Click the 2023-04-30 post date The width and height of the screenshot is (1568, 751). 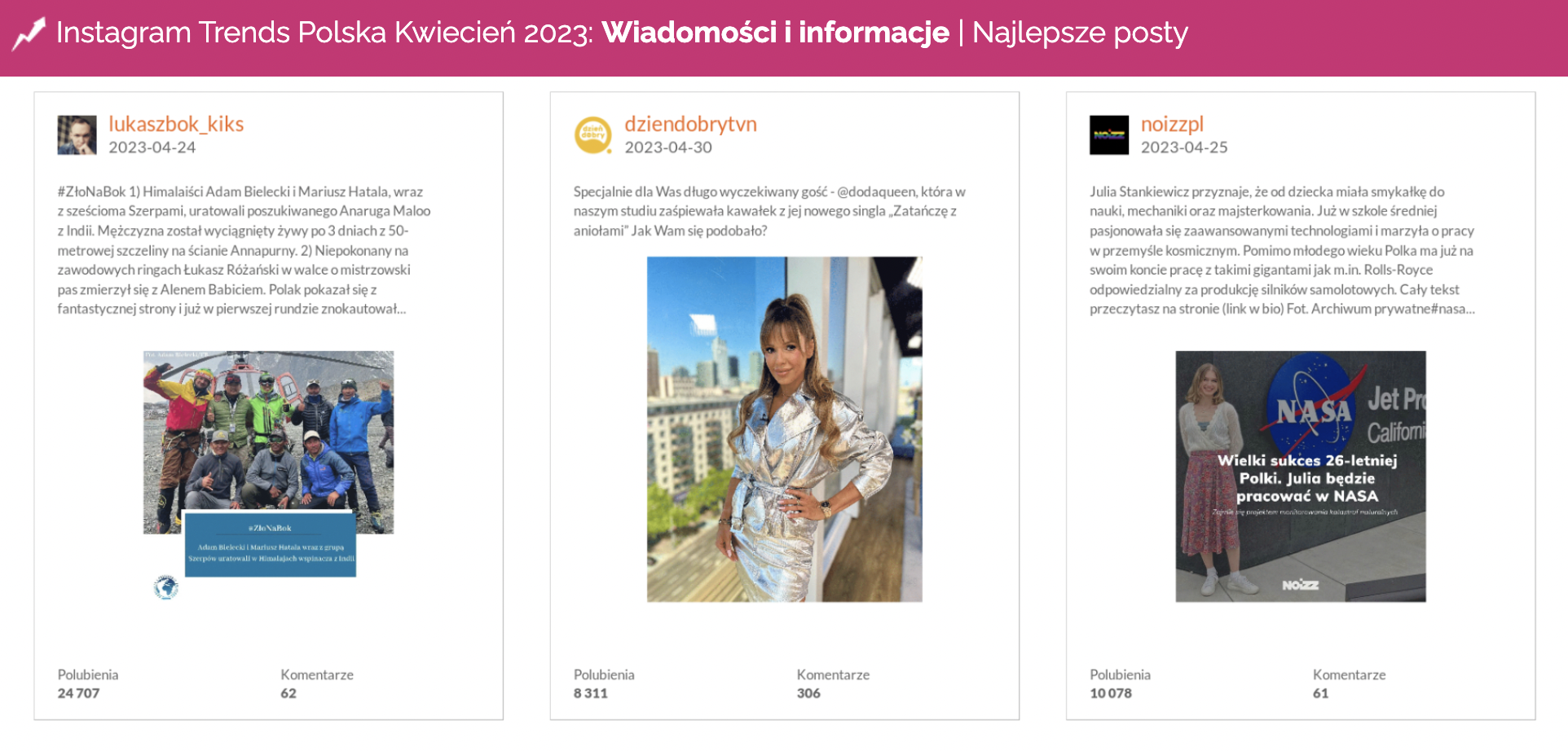tap(668, 147)
